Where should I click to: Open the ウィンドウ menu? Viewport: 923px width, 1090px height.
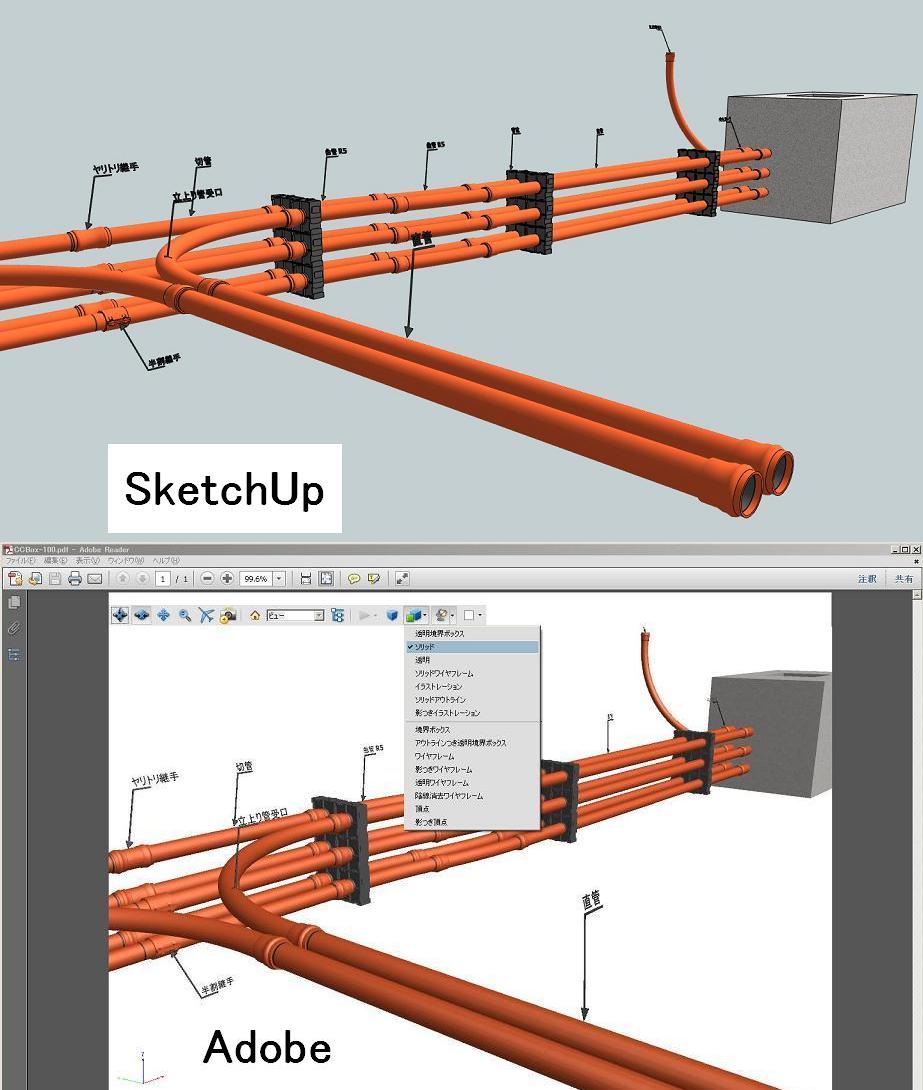tap(126, 560)
